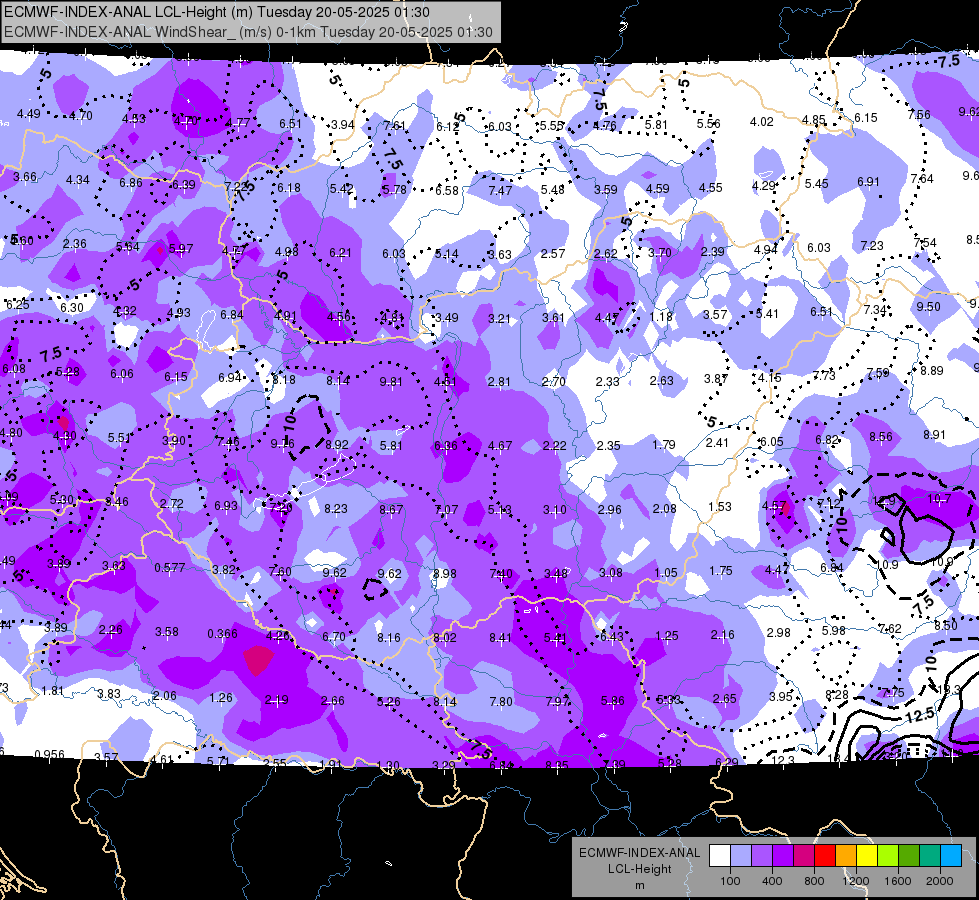Click the legend title ECMWF-INDEX-ANAL

639,853
